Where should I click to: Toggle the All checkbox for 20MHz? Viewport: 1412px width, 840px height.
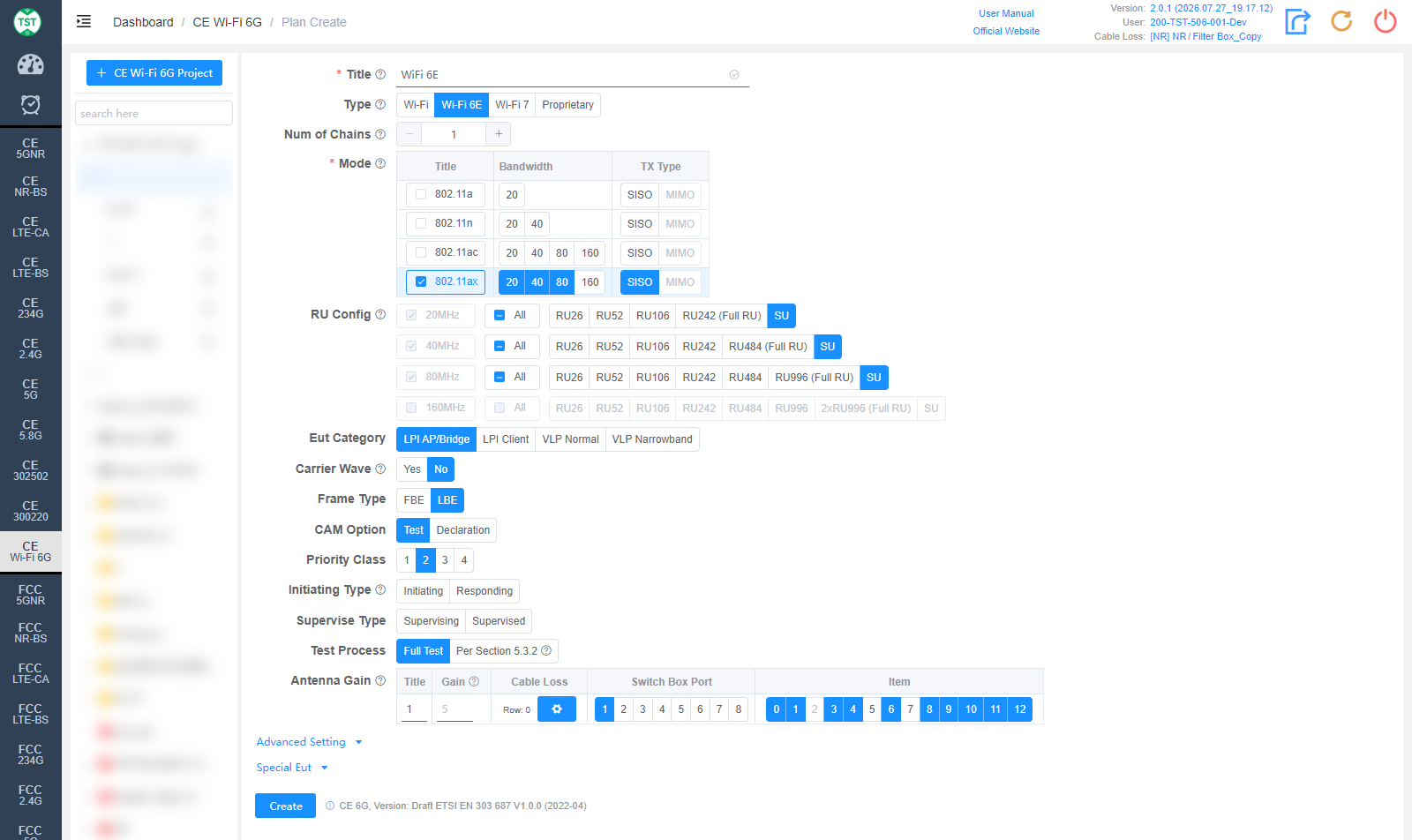[x=499, y=315]
